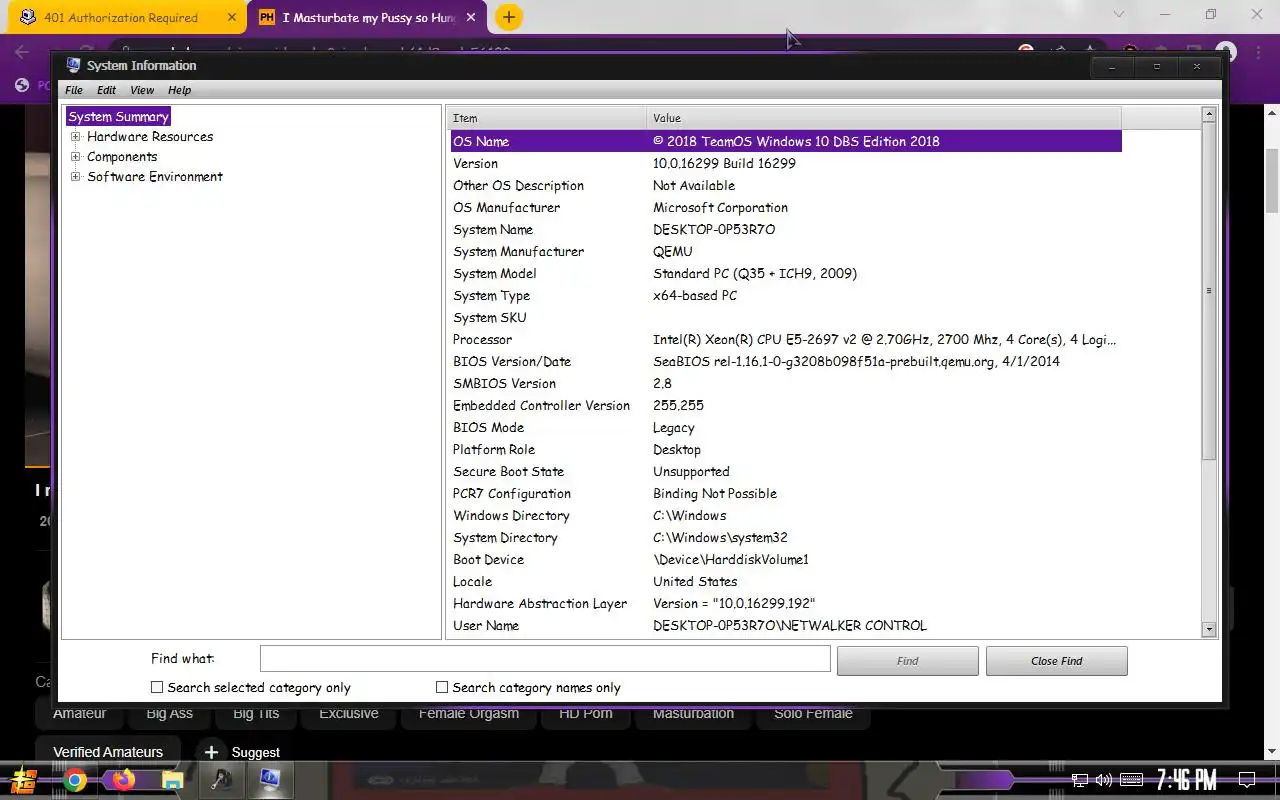
Task: Open the browser tab search chevron
Action: coord(1119,15)
